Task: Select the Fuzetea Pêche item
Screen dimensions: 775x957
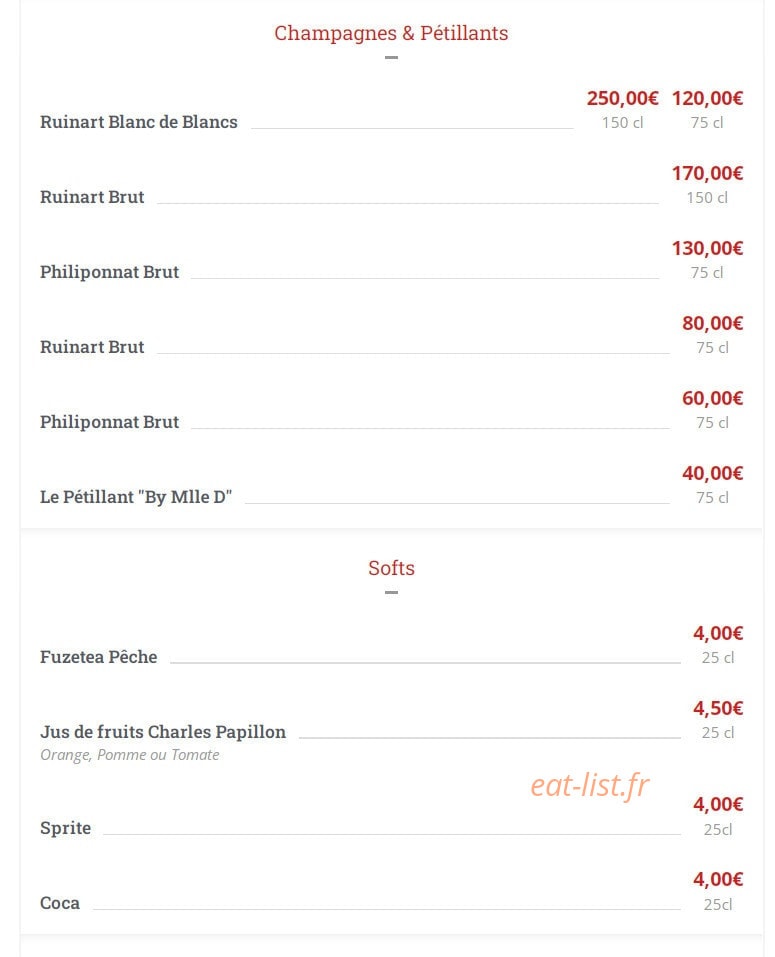Action: pos(99,657)
